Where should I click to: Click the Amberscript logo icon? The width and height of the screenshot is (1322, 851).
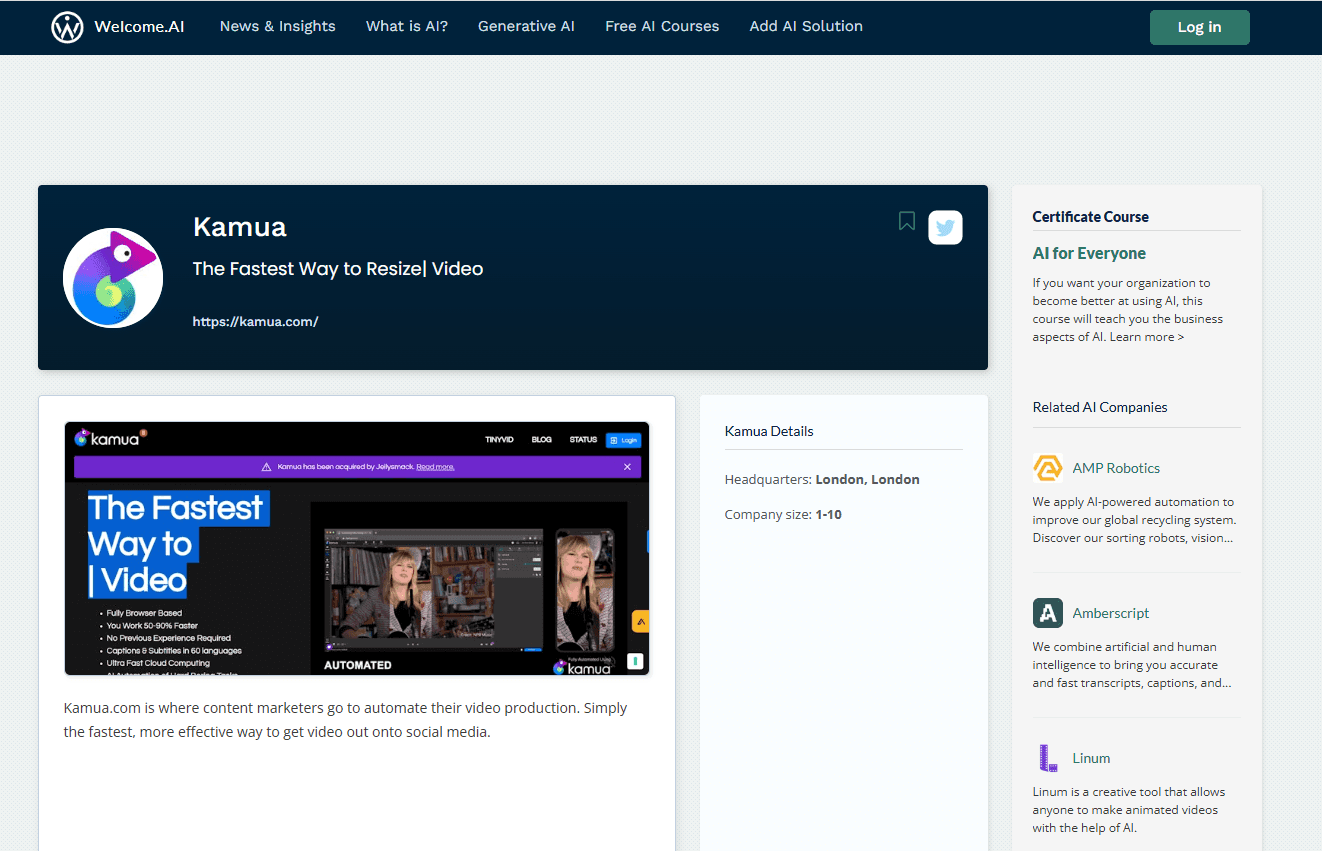click(x=1047, y=613)
